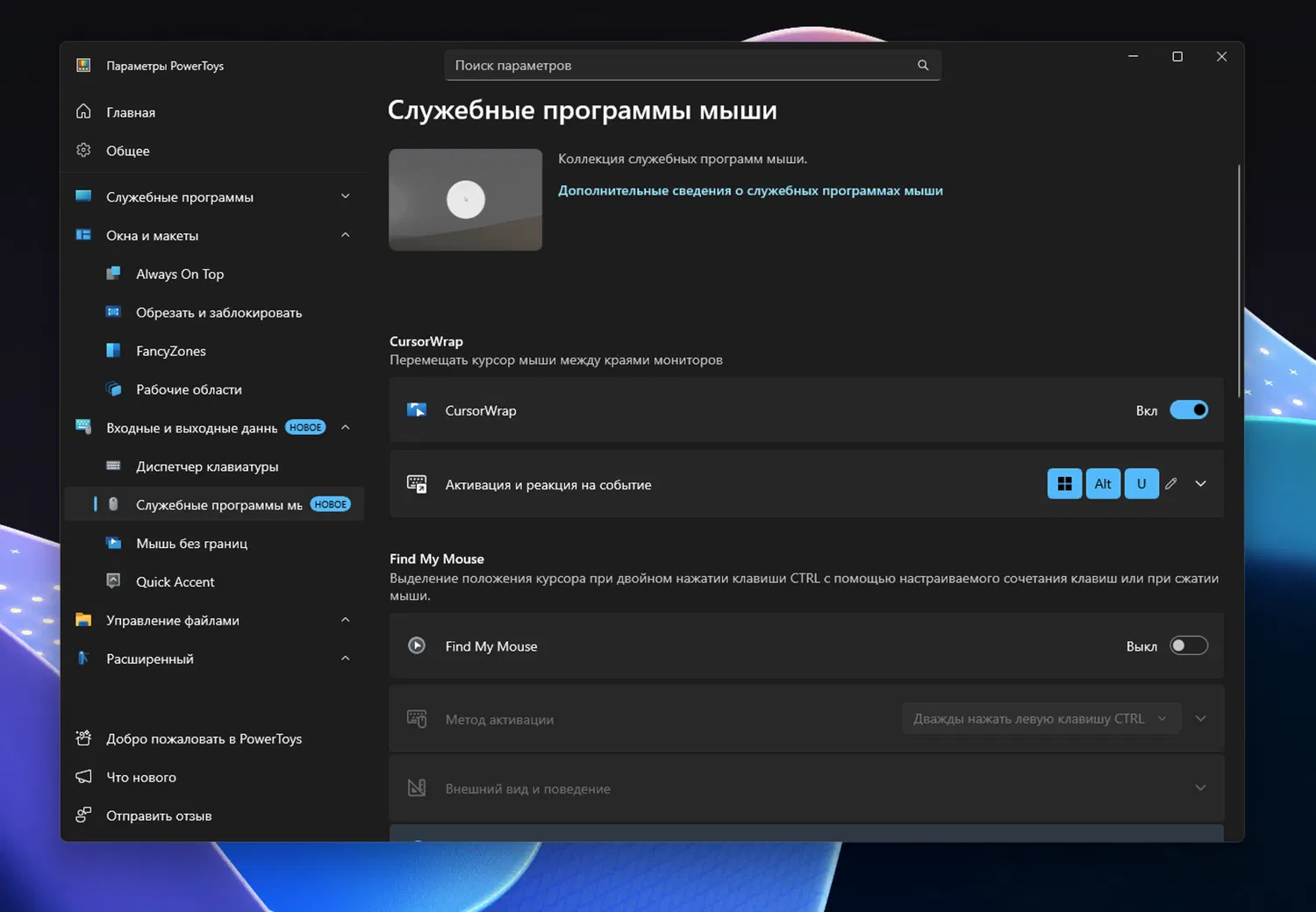Click the Коллекция служебных программ мыши description

click(683, 159)
